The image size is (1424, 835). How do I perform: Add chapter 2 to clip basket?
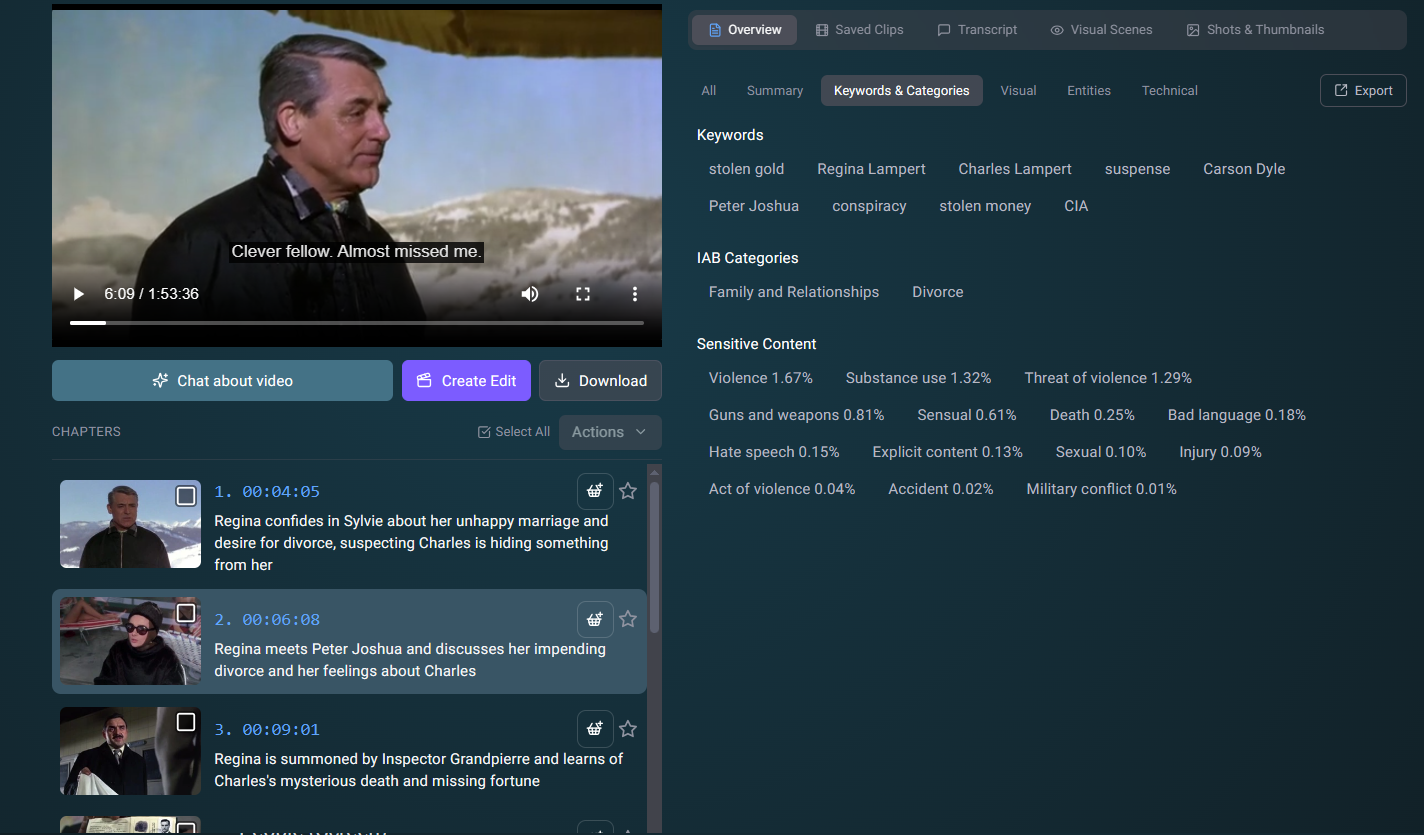(x=595, y=619)
